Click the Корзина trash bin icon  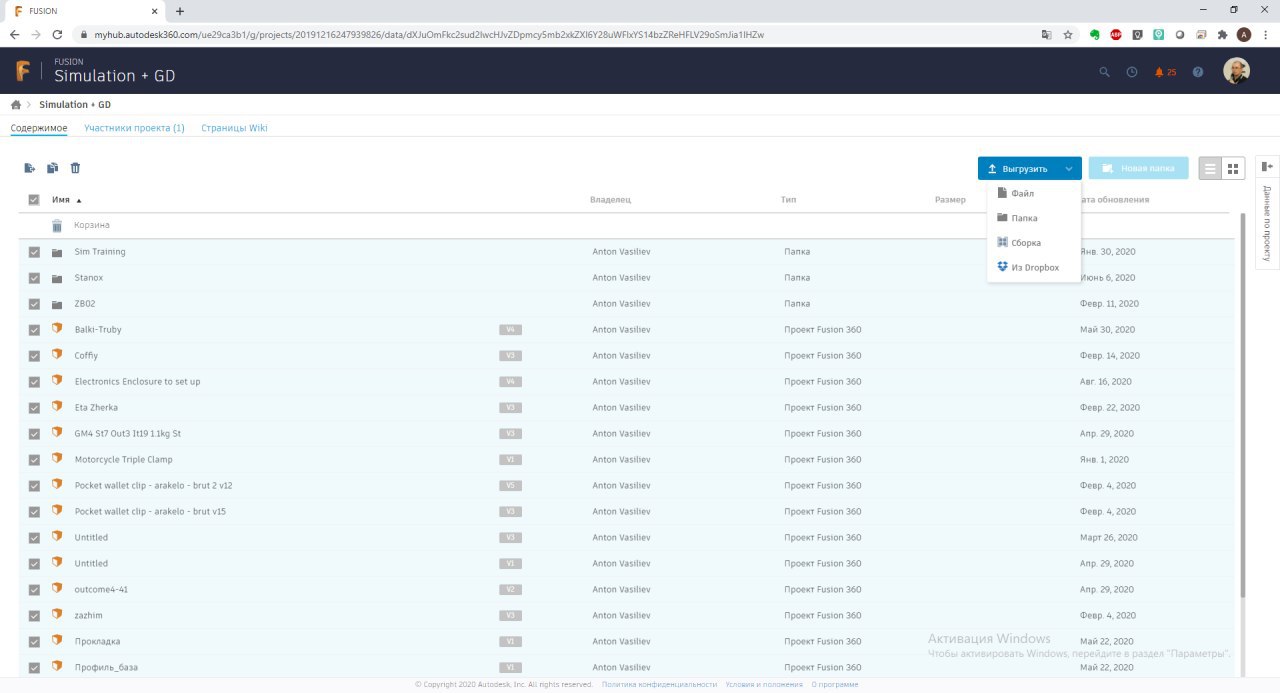click(x=57, y=226)
